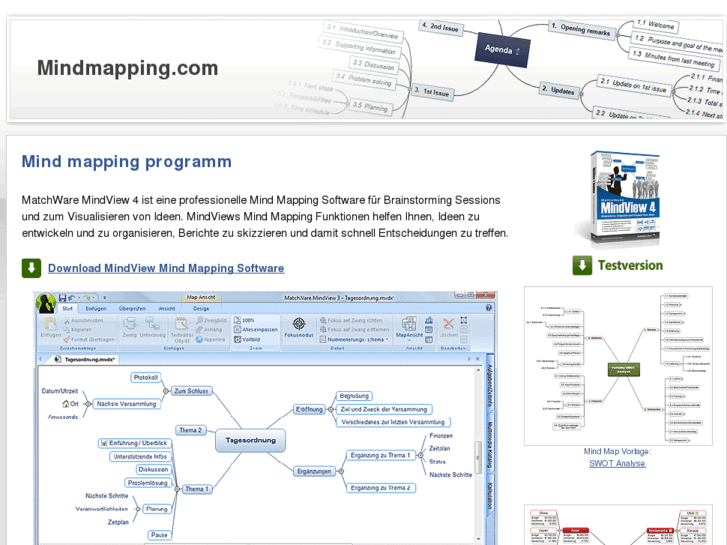
Task: Switch to the Design ribbon tab
Action: [201, 308]
